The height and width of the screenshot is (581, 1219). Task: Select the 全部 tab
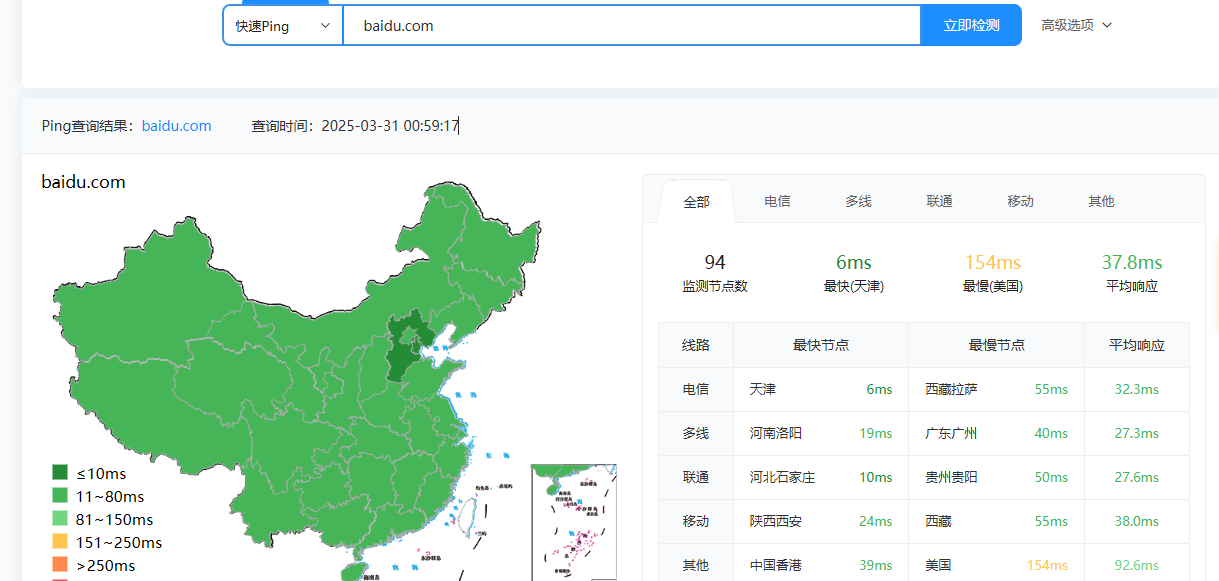pos(696,202)
